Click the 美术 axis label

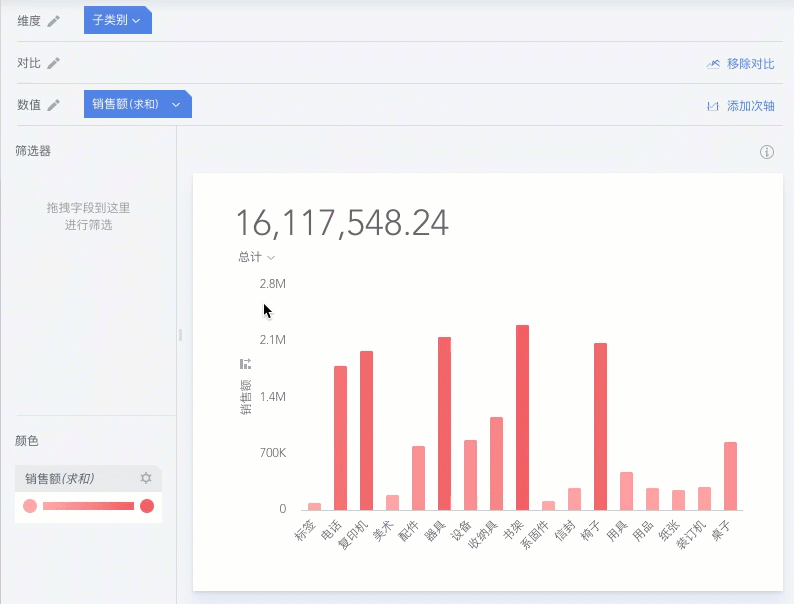coord(383,530)
